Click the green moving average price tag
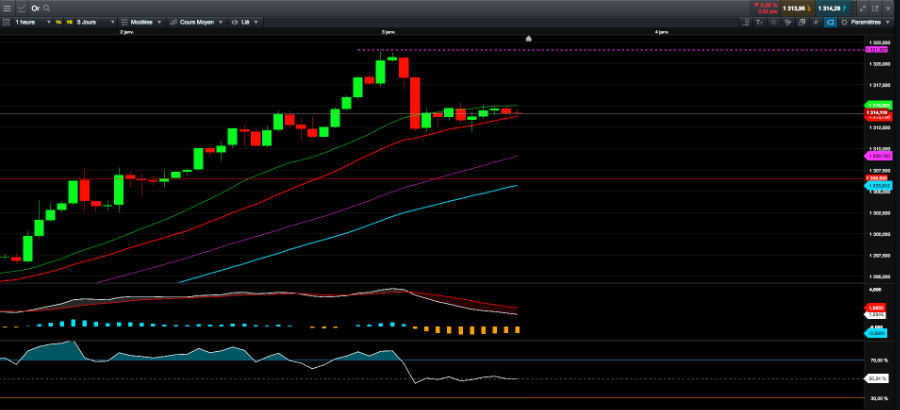 click(879, 106)
